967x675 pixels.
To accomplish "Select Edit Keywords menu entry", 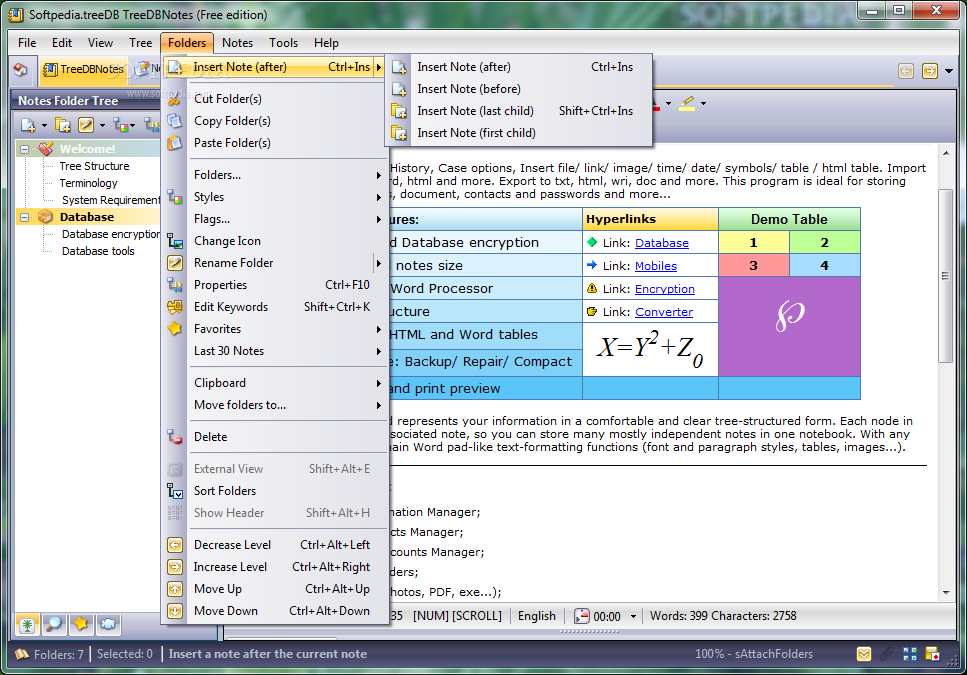I will tap(274, 307).
